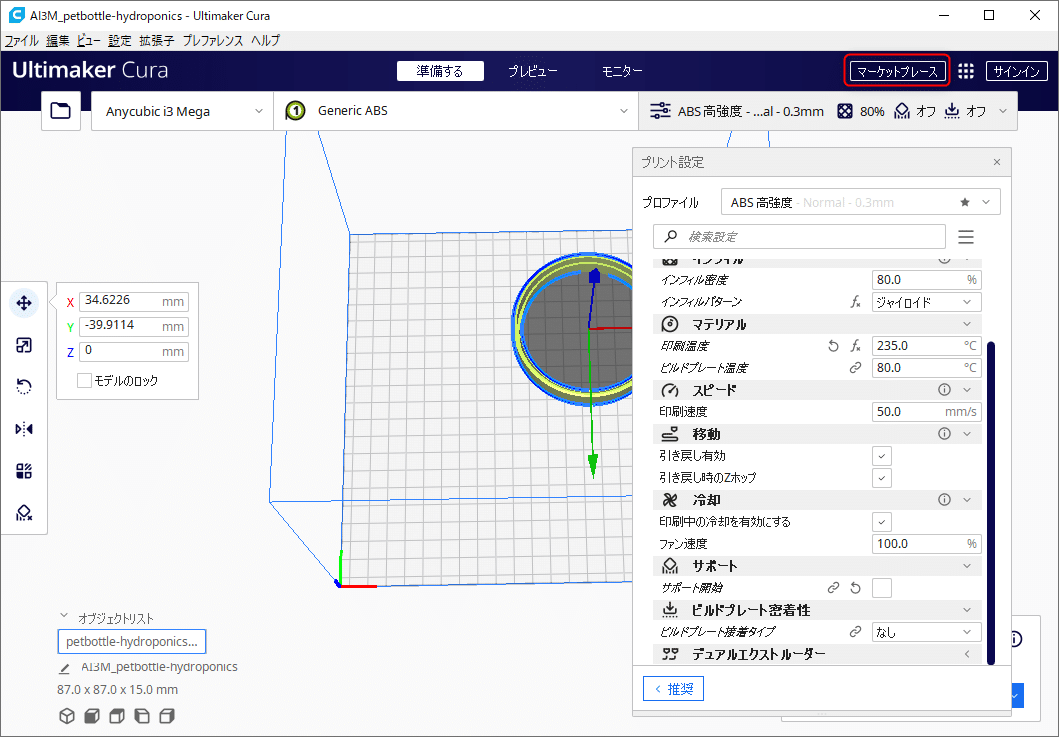
Task: Switch to 準備する stage
Action: point(440,71)
